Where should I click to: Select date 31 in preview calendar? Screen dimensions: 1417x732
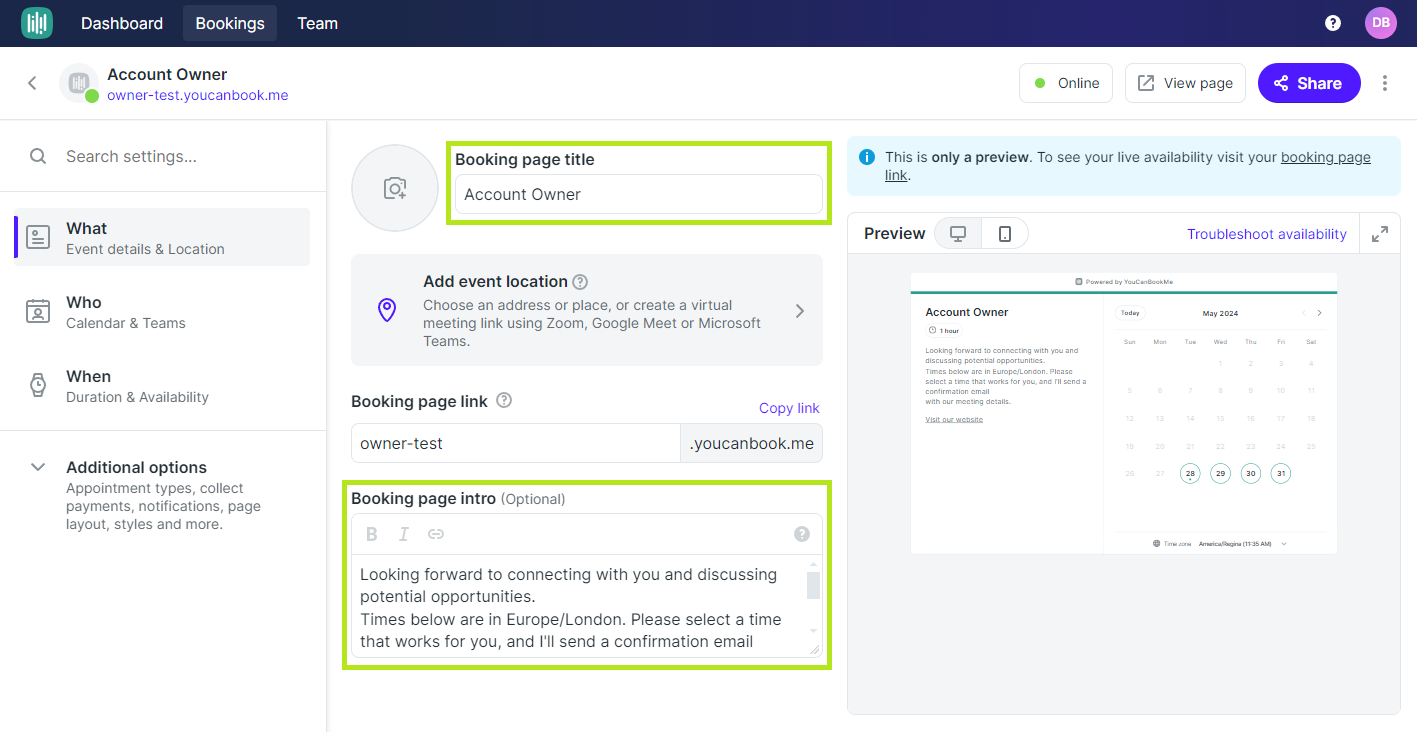point(1281,473)
